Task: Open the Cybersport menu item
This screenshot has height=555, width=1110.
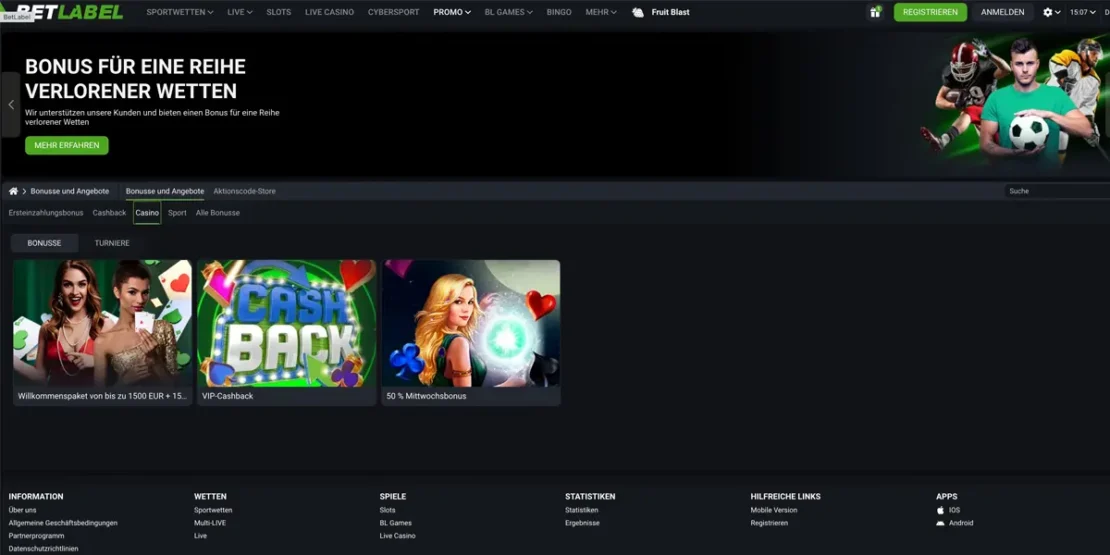Action: click(394, 12)
